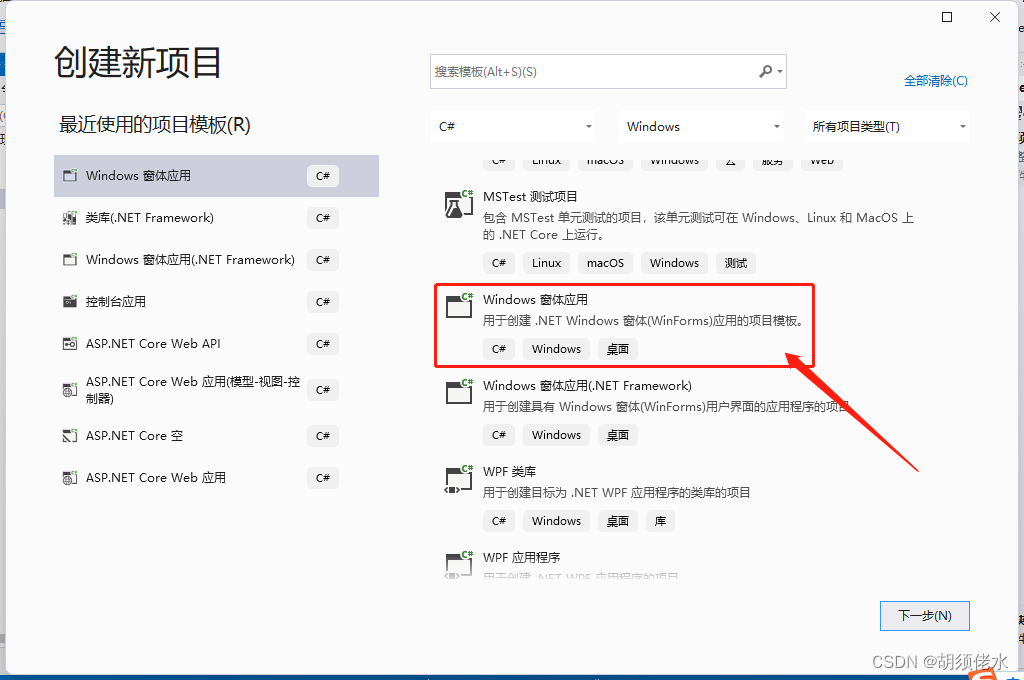This screenshot has width=1024, height=680.
Task: Click the ASP.NET Core Web 应用(模型-视图-控制器) icon
Action: [x=70, y=390]
